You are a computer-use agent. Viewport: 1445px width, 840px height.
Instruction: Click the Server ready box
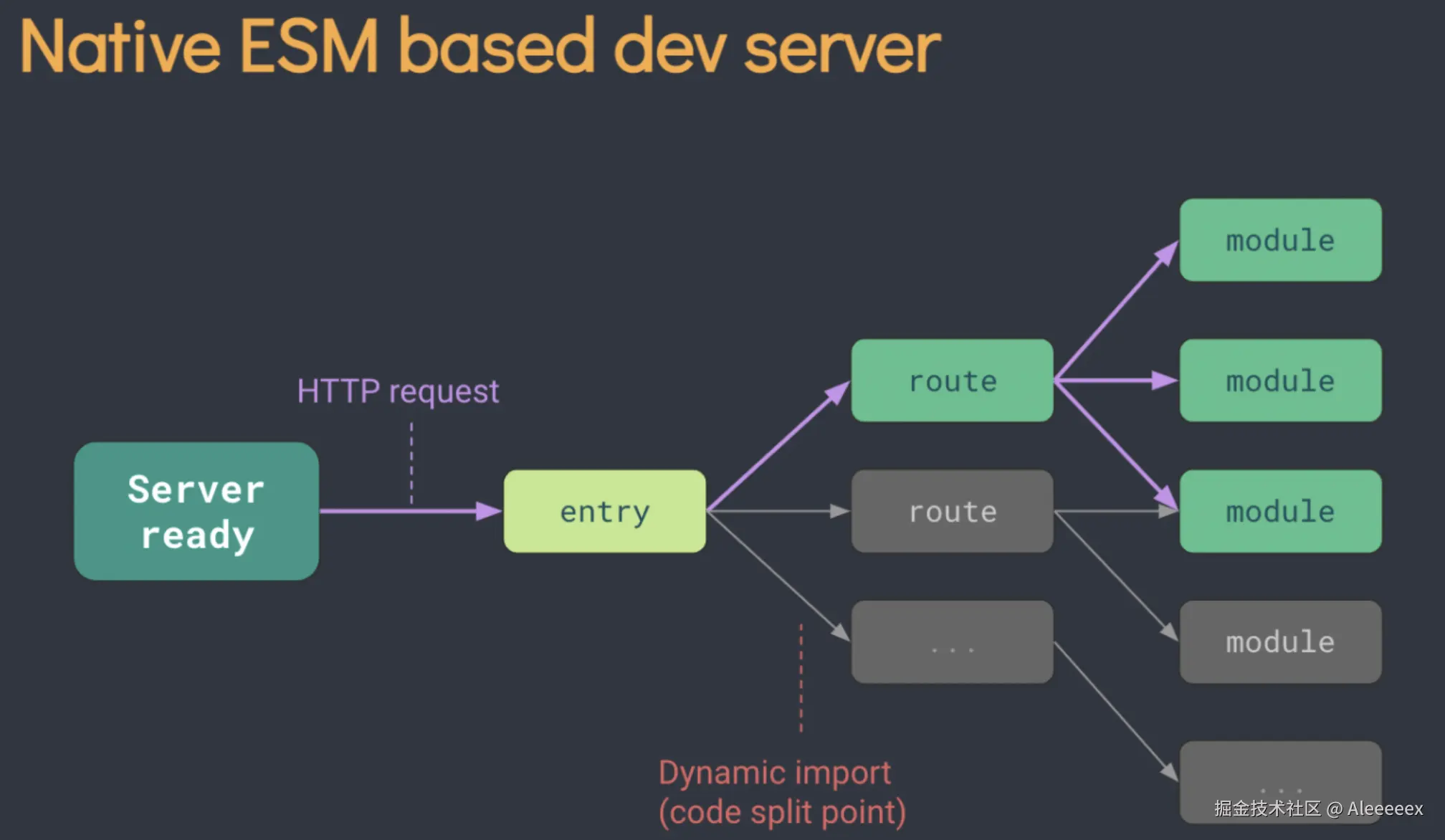click(196, 511)
